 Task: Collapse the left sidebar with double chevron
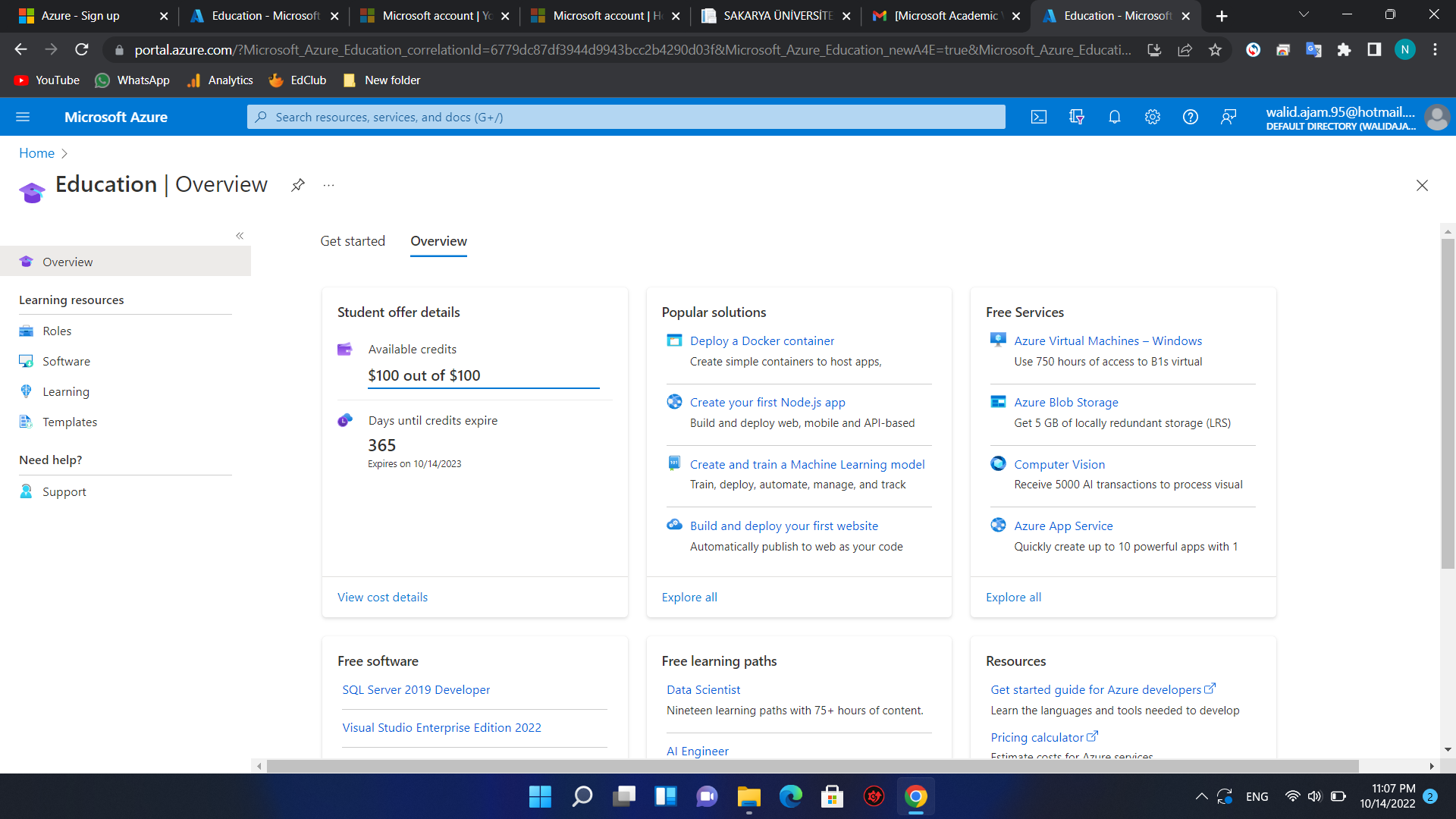click(x=240, y=236)
